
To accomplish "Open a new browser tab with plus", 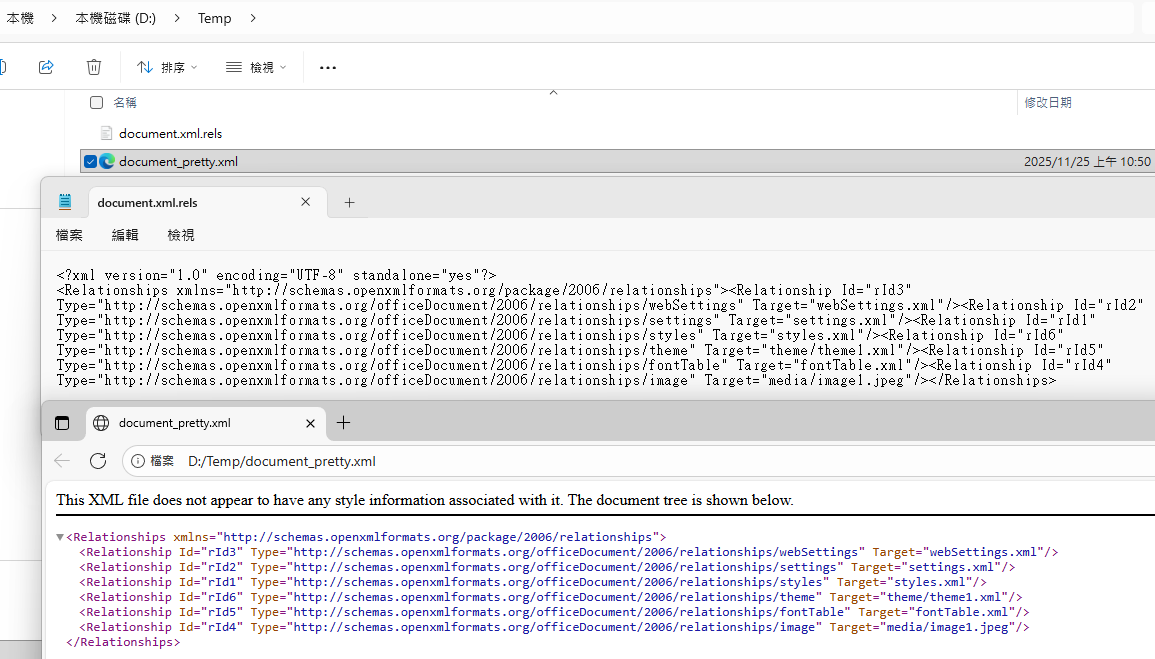I will [x=343, y=423].
